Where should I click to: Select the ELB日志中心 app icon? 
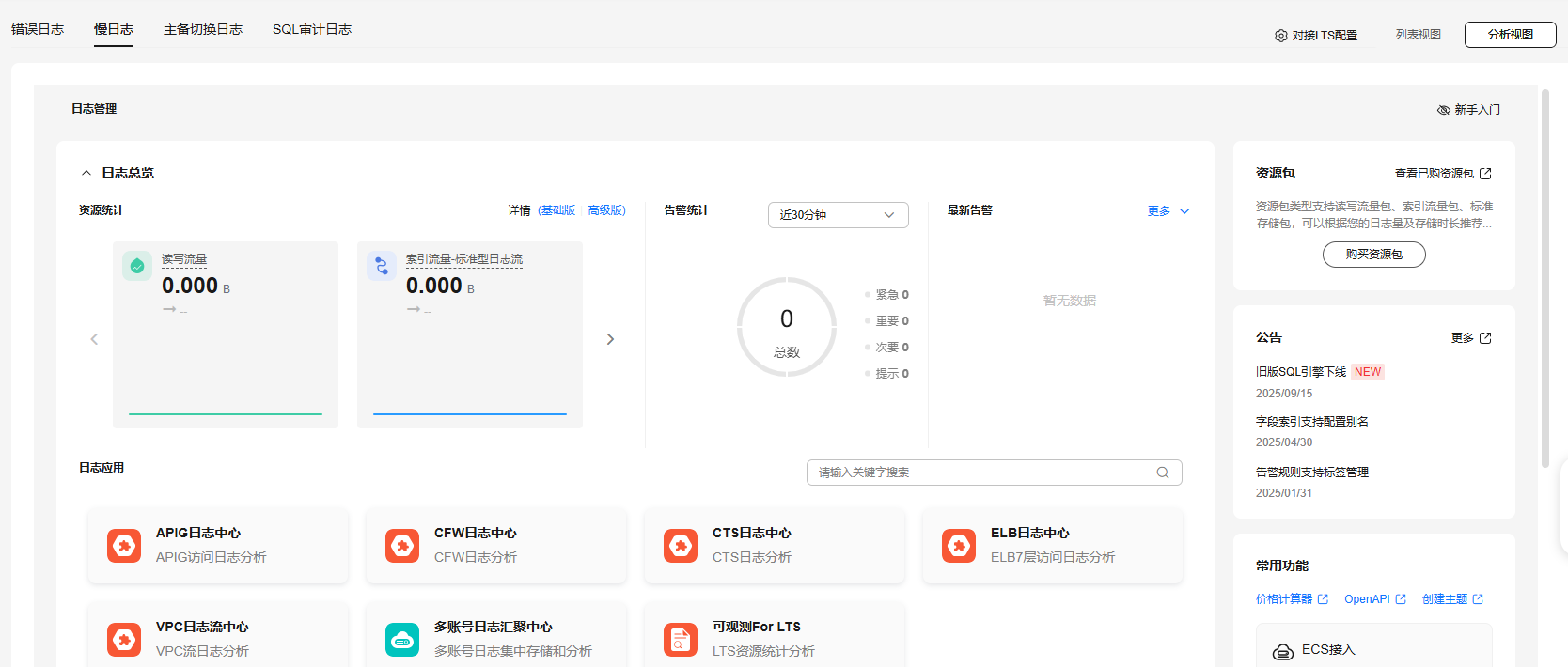coord(959,546)
